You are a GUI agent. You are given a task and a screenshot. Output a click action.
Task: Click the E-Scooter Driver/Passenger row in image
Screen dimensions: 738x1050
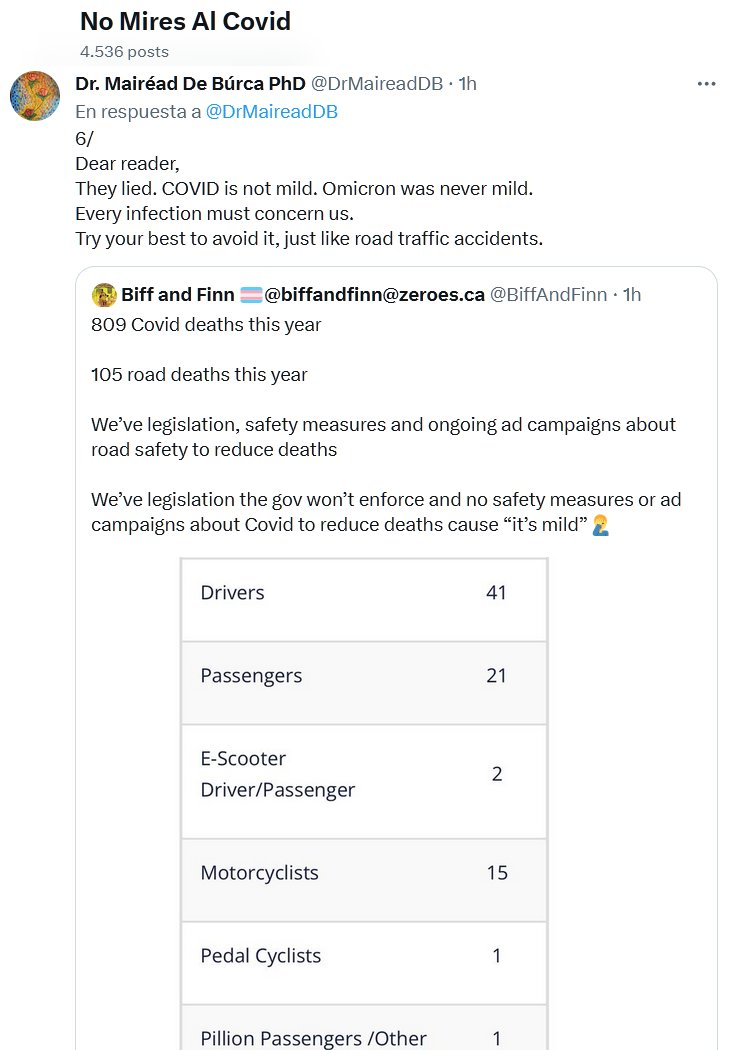[363, 775]
